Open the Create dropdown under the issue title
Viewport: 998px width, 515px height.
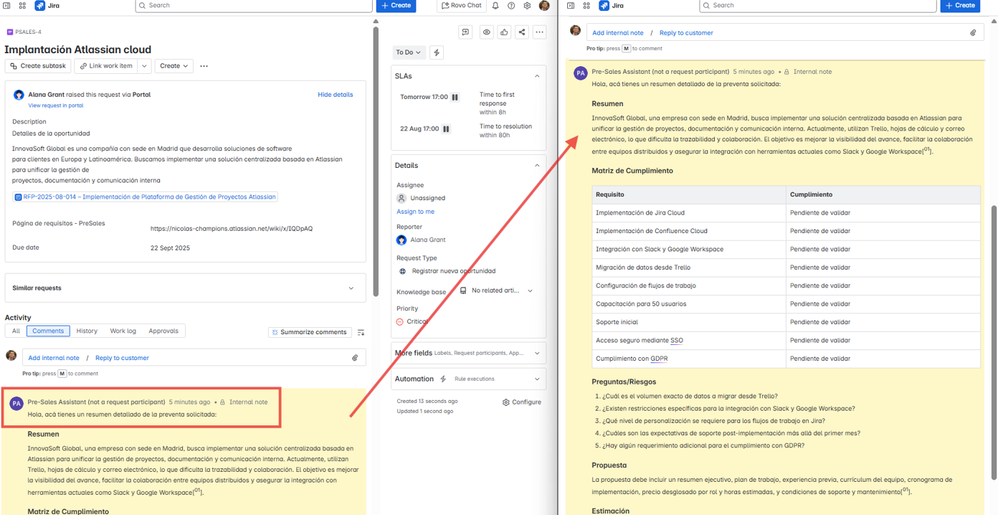(173, 66)
